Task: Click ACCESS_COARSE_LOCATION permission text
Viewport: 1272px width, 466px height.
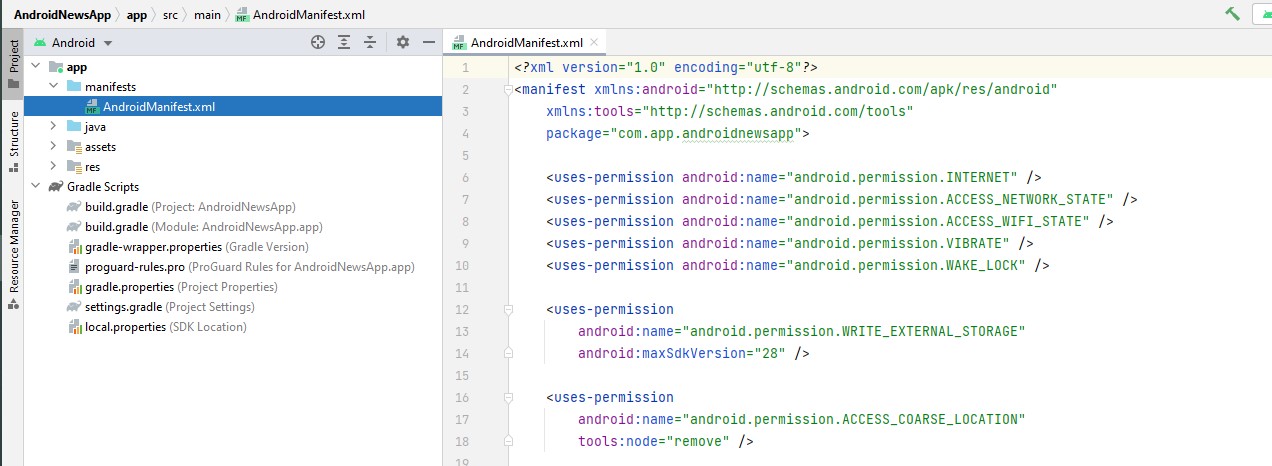Action: pyautogui.click(x=853, y=419)
